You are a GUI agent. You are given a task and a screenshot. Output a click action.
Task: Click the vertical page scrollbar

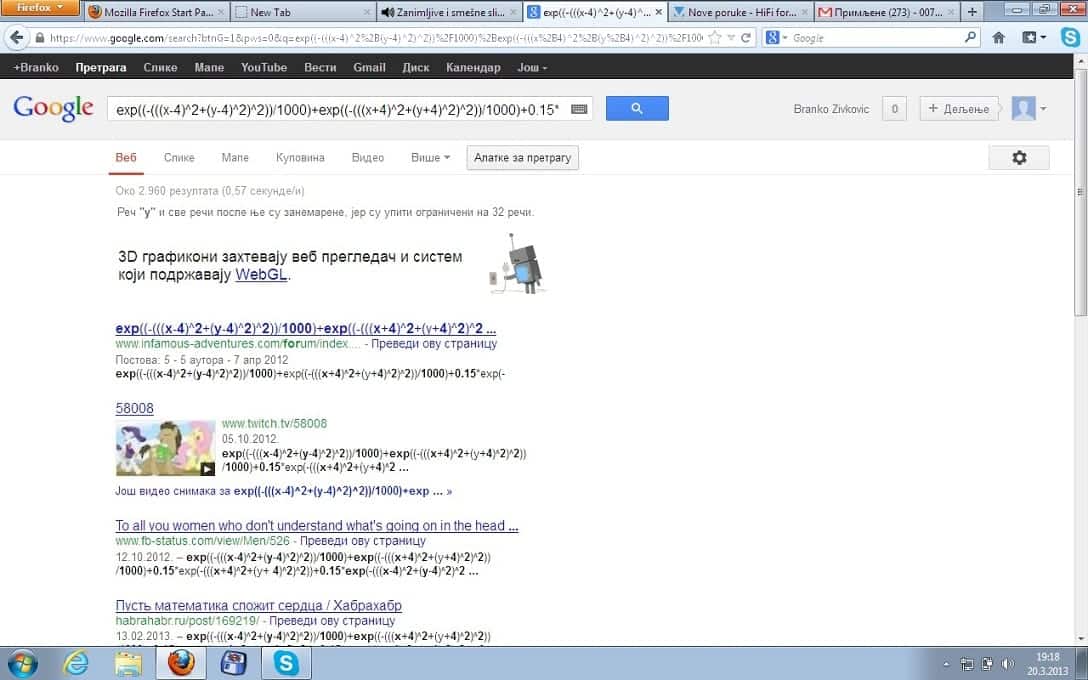click(1081, 192)
